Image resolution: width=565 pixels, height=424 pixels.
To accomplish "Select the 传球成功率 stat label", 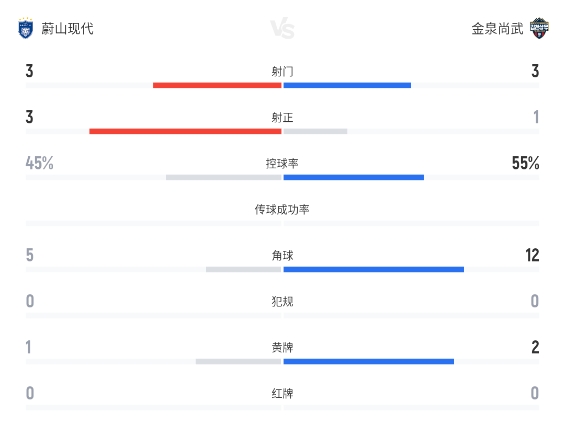I will (x=282, y=209).
